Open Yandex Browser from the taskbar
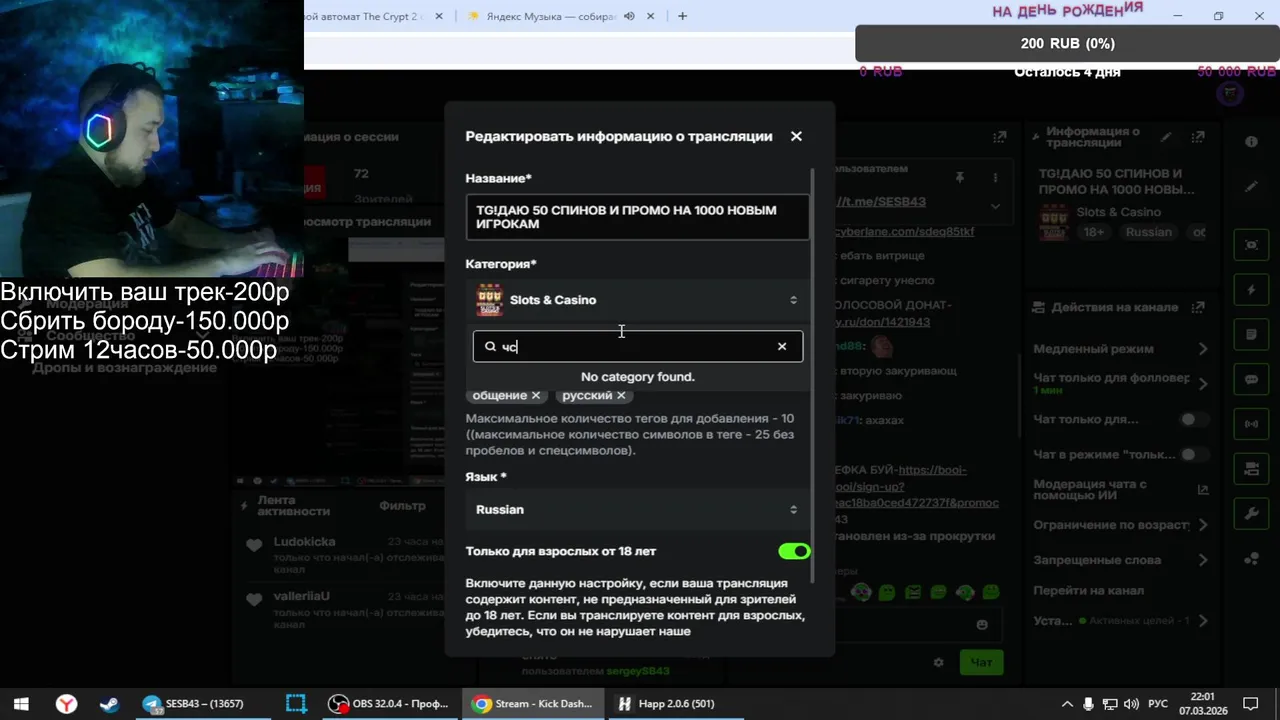Screen dimensions: 1280x720 point(66,704)
